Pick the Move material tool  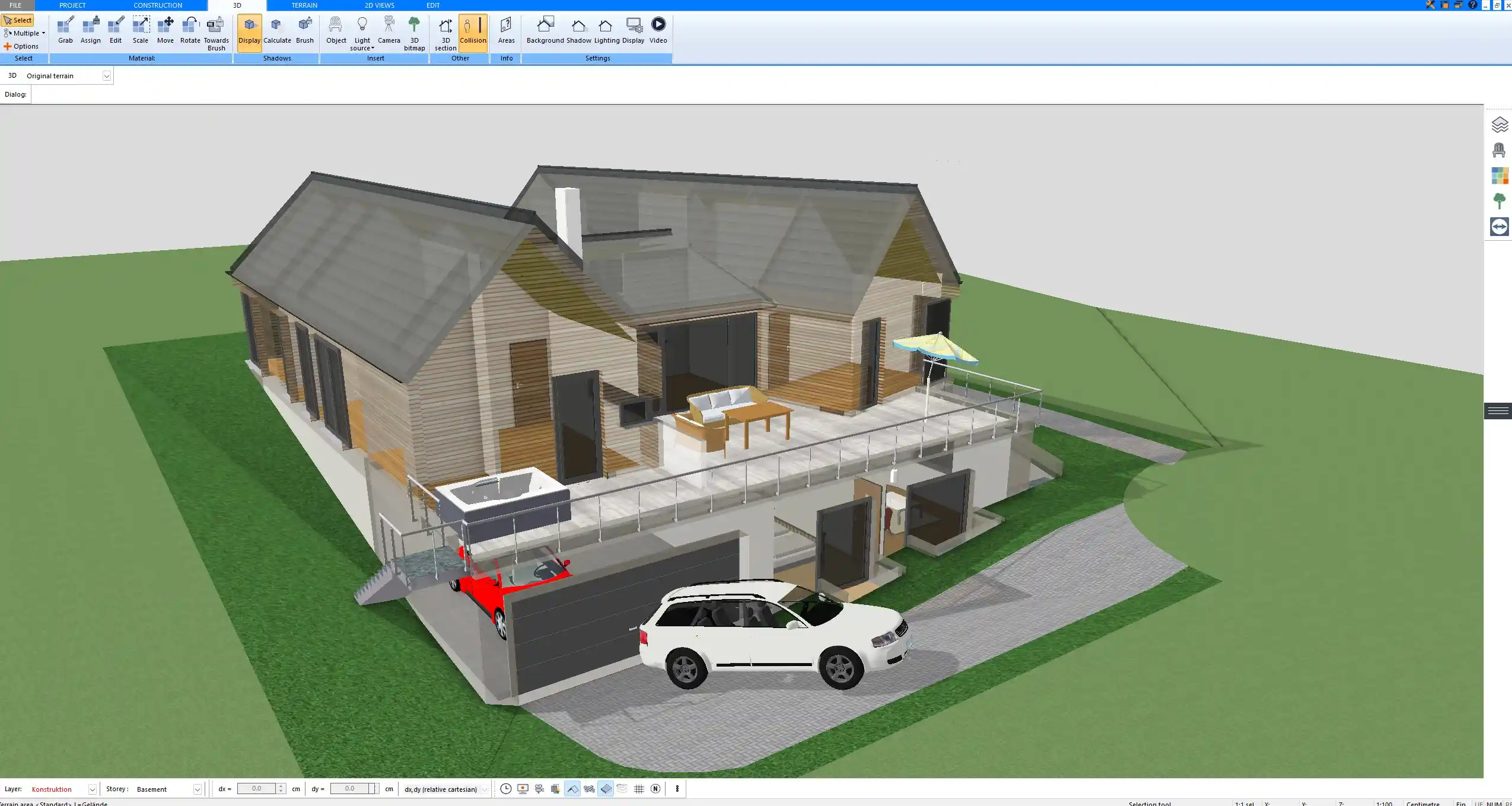(165, 30)
